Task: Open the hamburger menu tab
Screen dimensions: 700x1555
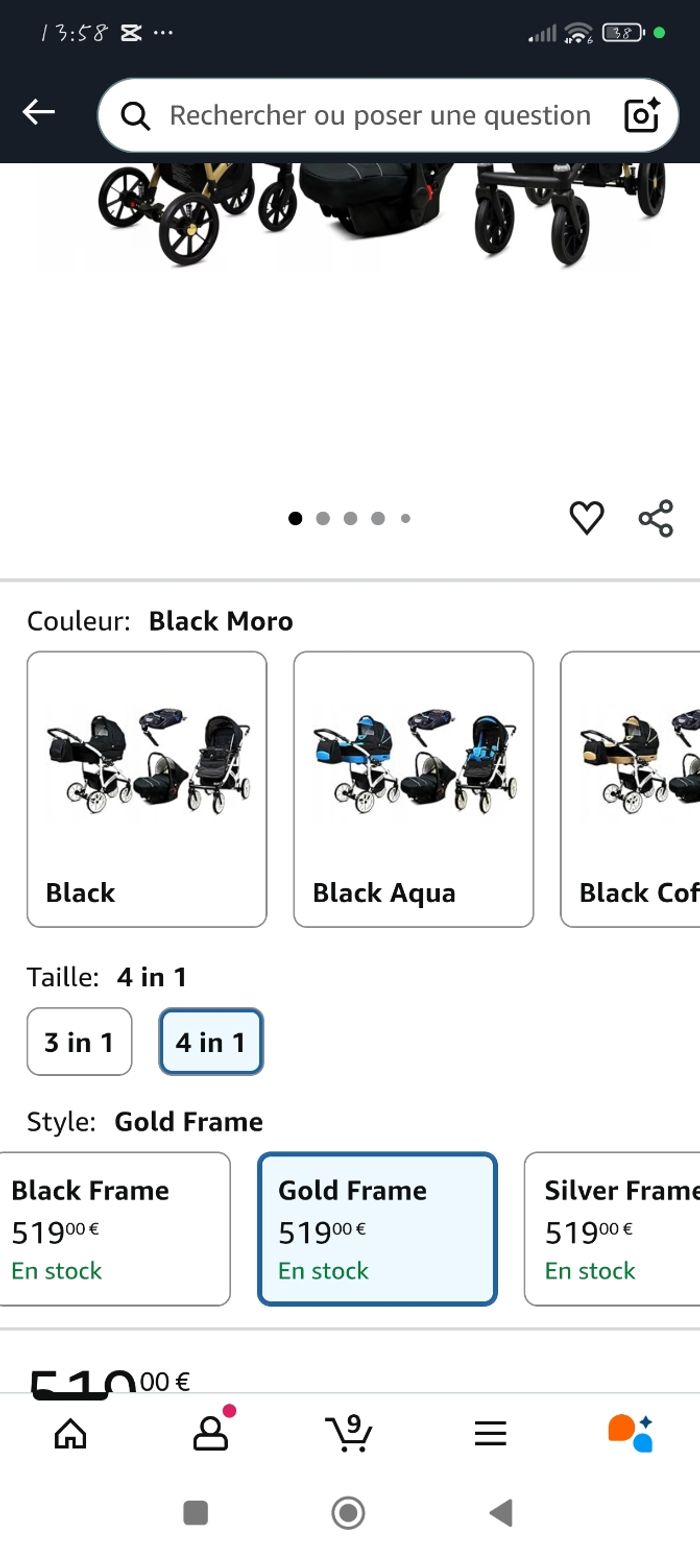Action: [x=490, y=1434]
